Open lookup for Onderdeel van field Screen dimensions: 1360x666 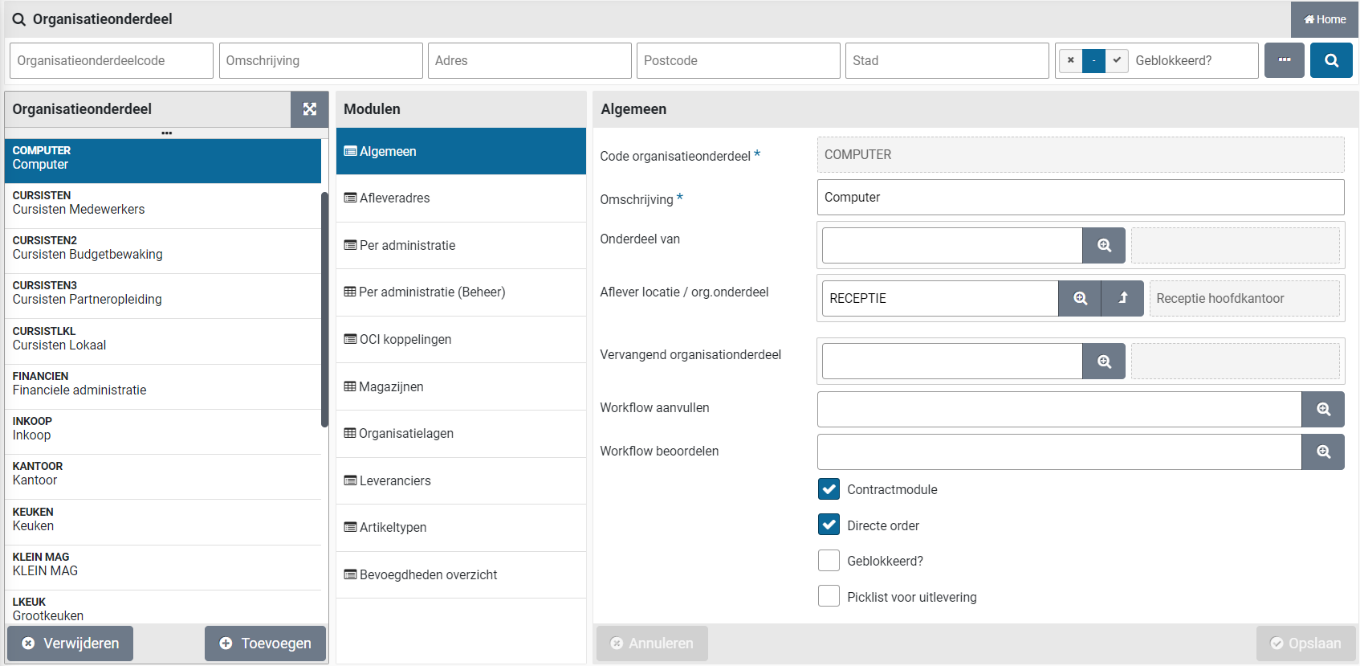1104,245
